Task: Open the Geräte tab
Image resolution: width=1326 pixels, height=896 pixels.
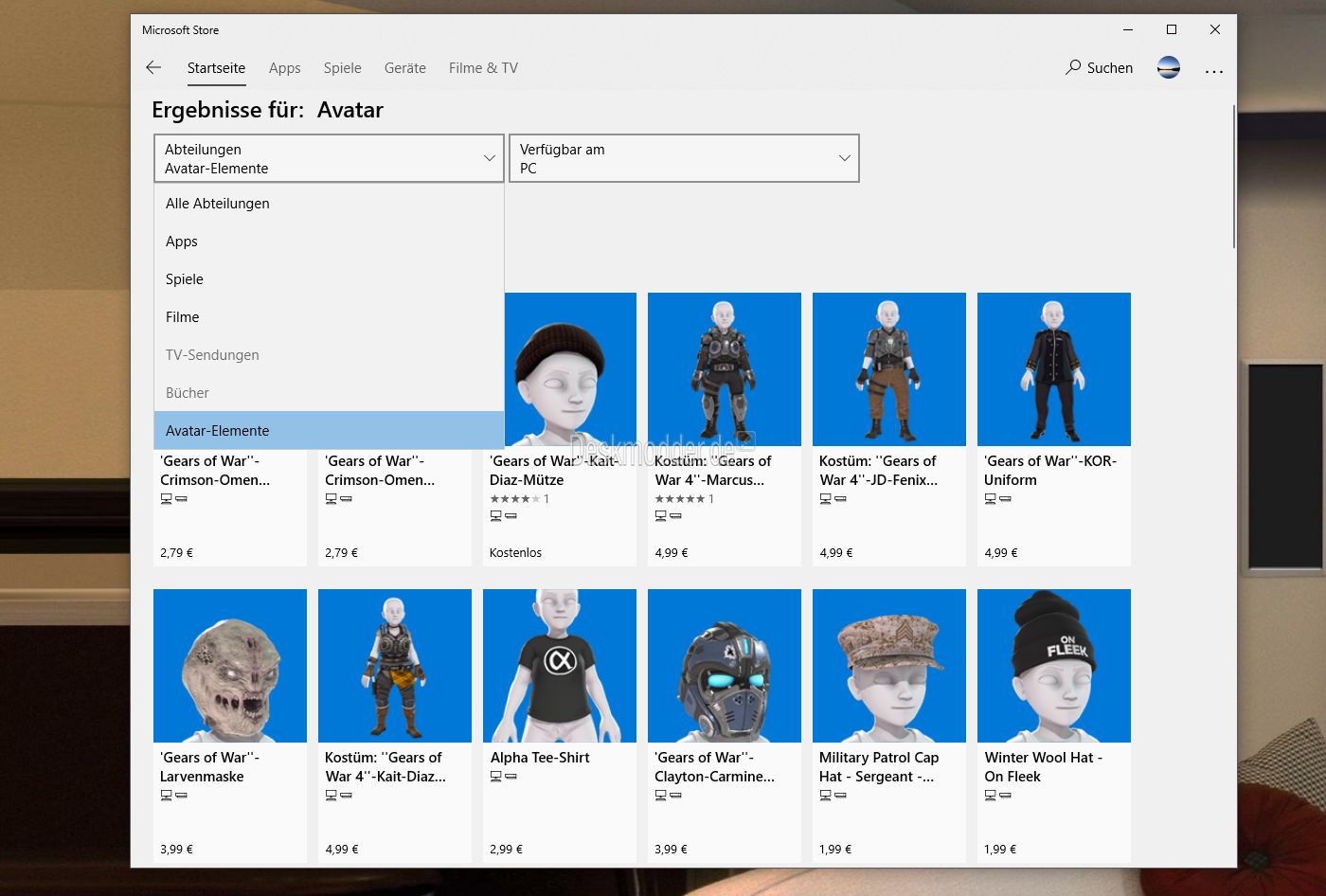Action: [x=404, y=68]
